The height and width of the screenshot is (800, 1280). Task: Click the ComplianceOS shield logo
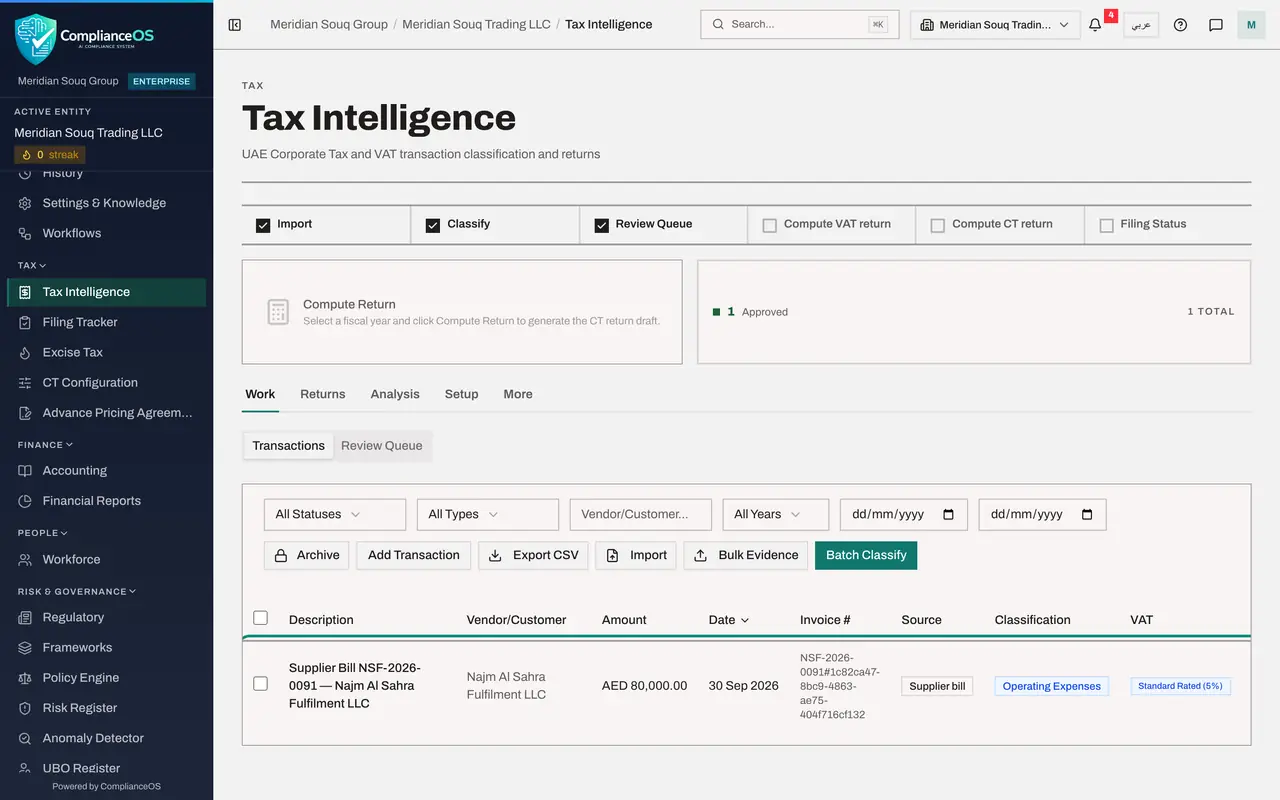point(36,39)
